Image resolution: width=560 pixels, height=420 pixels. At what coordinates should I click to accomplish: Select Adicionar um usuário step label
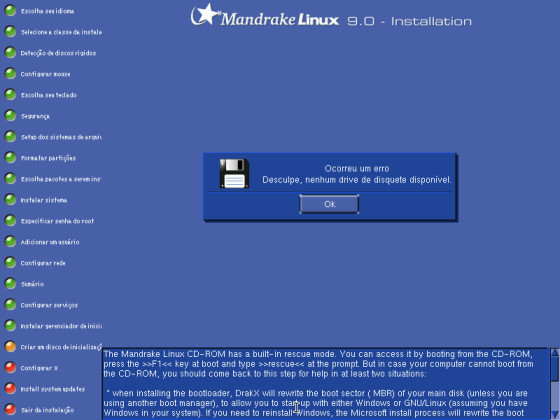coord(50,242)
